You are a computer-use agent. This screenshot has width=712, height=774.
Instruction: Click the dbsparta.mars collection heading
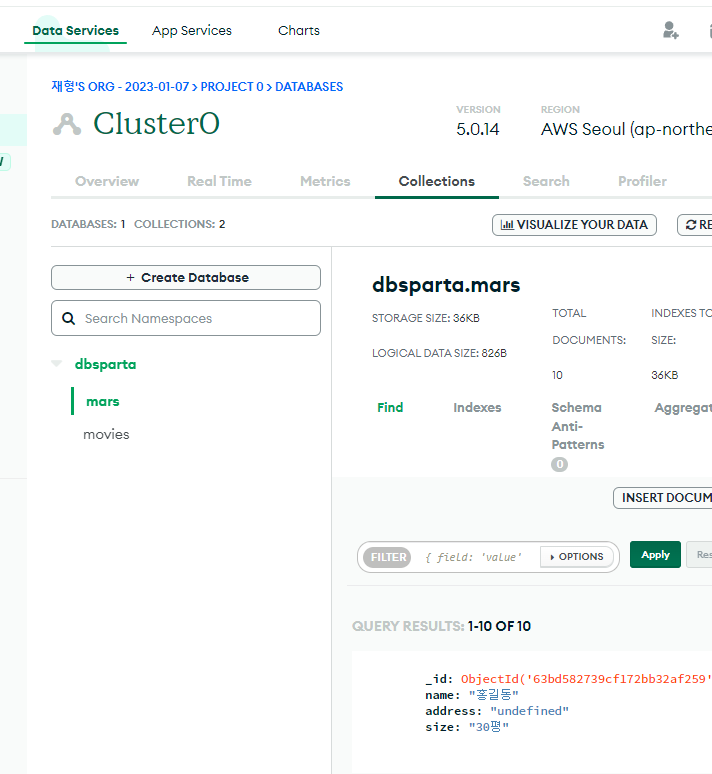click(446, 285)
